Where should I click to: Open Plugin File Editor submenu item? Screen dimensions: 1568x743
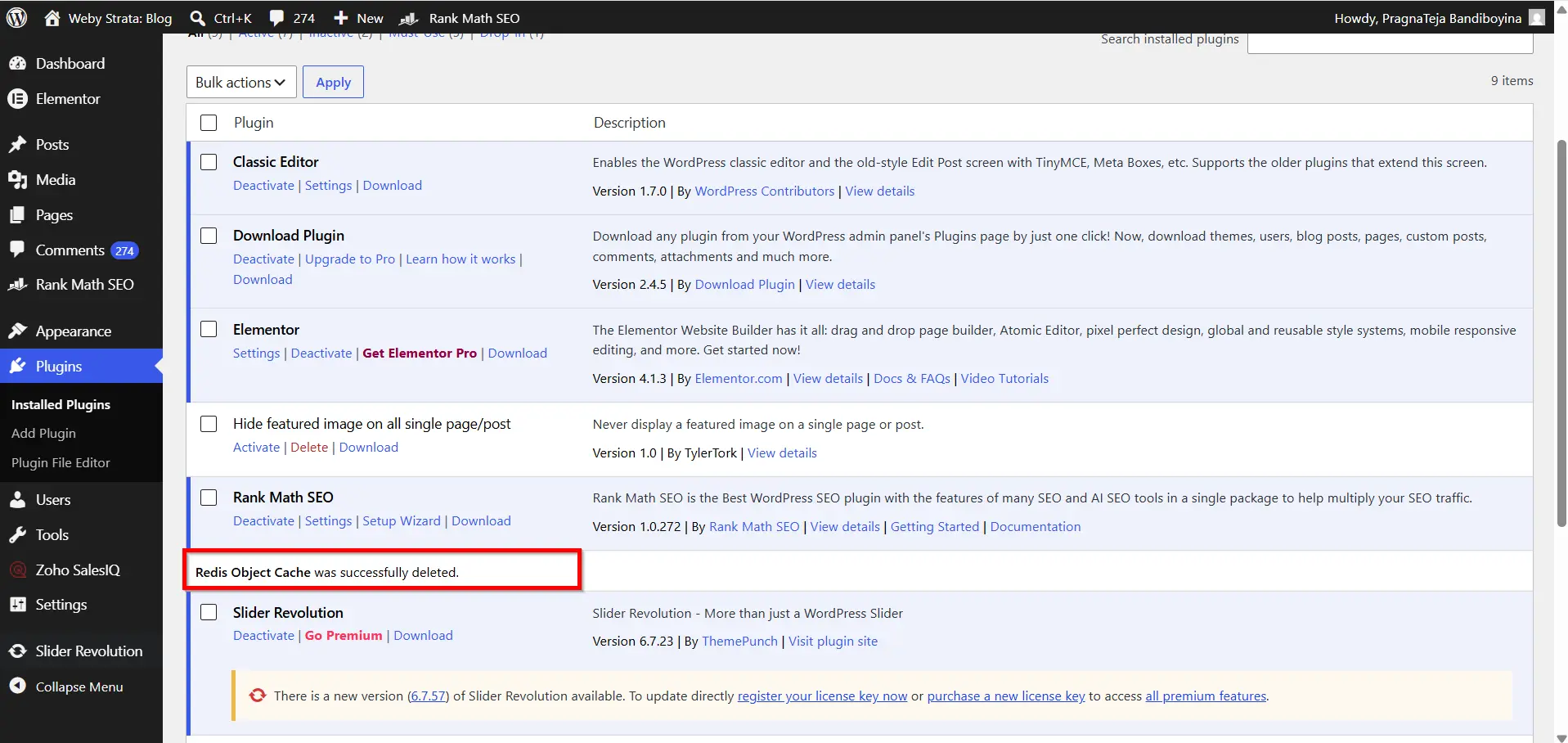coord(61,462)
